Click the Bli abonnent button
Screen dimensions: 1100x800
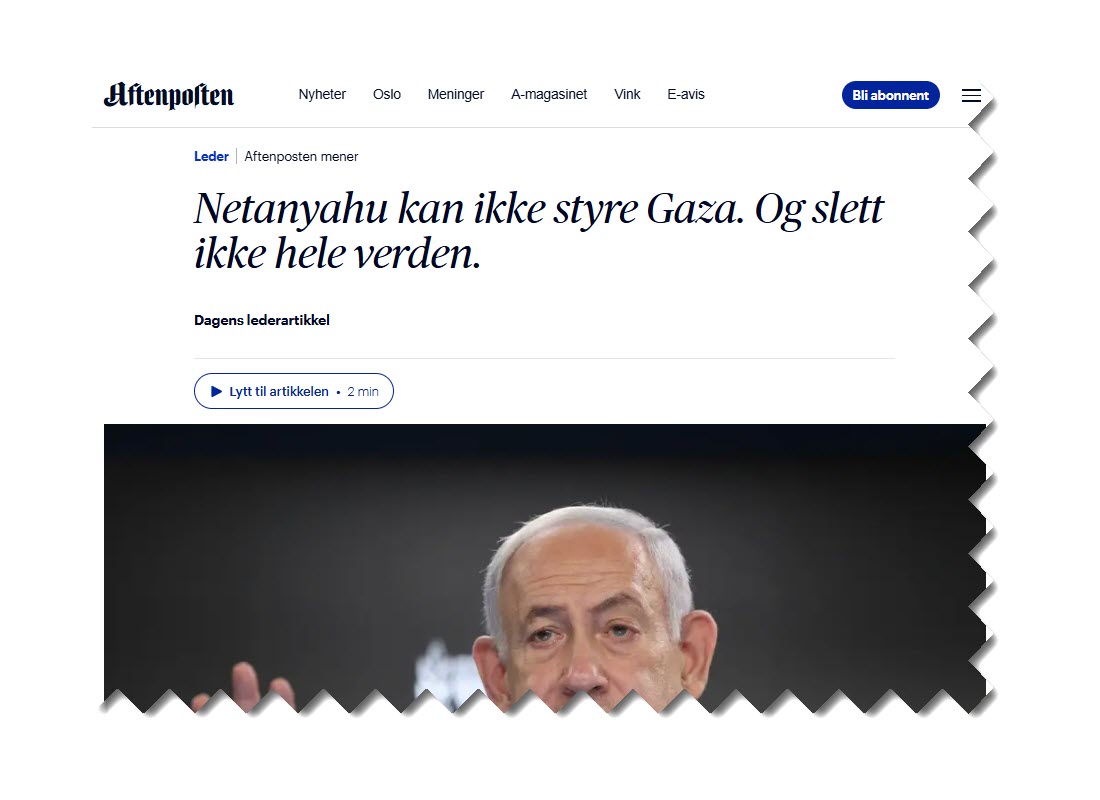click(890, 95)
